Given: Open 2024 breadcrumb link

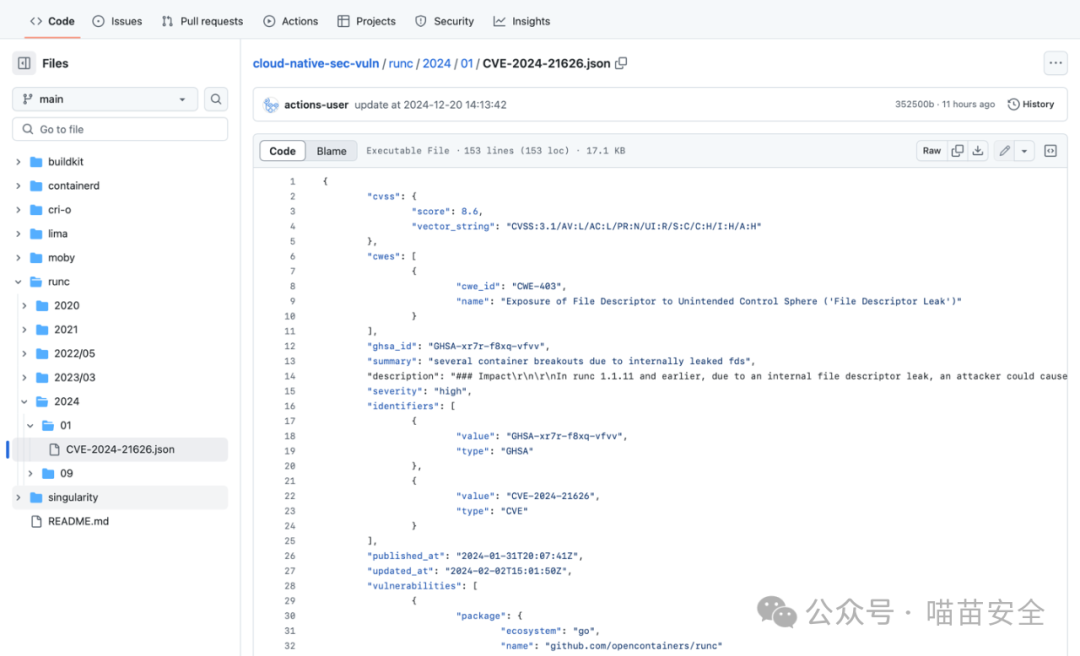Looking at the screenshot, I should [x=437, y=63].
